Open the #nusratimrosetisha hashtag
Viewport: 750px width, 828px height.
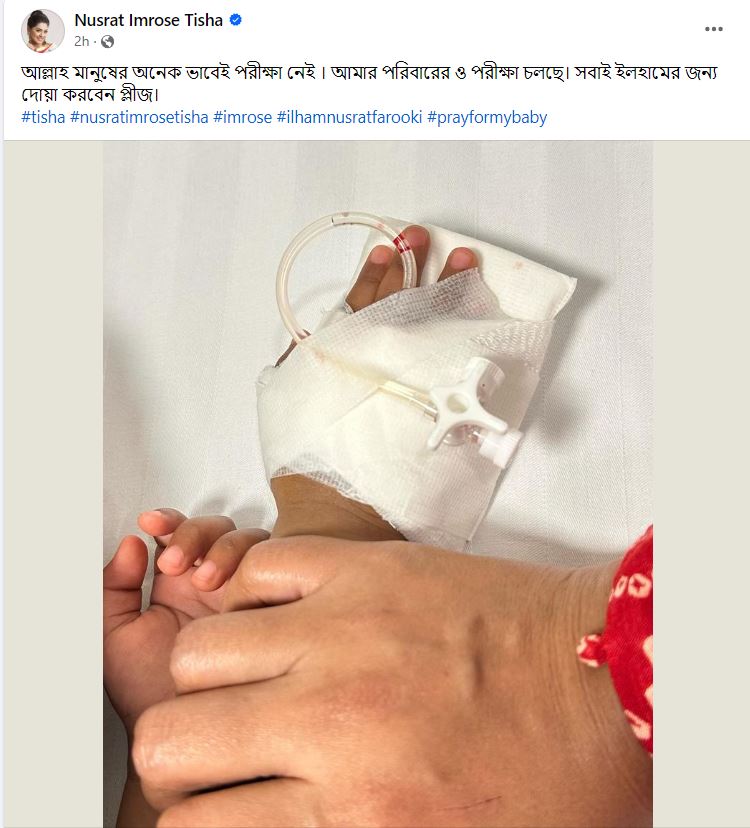139,117
